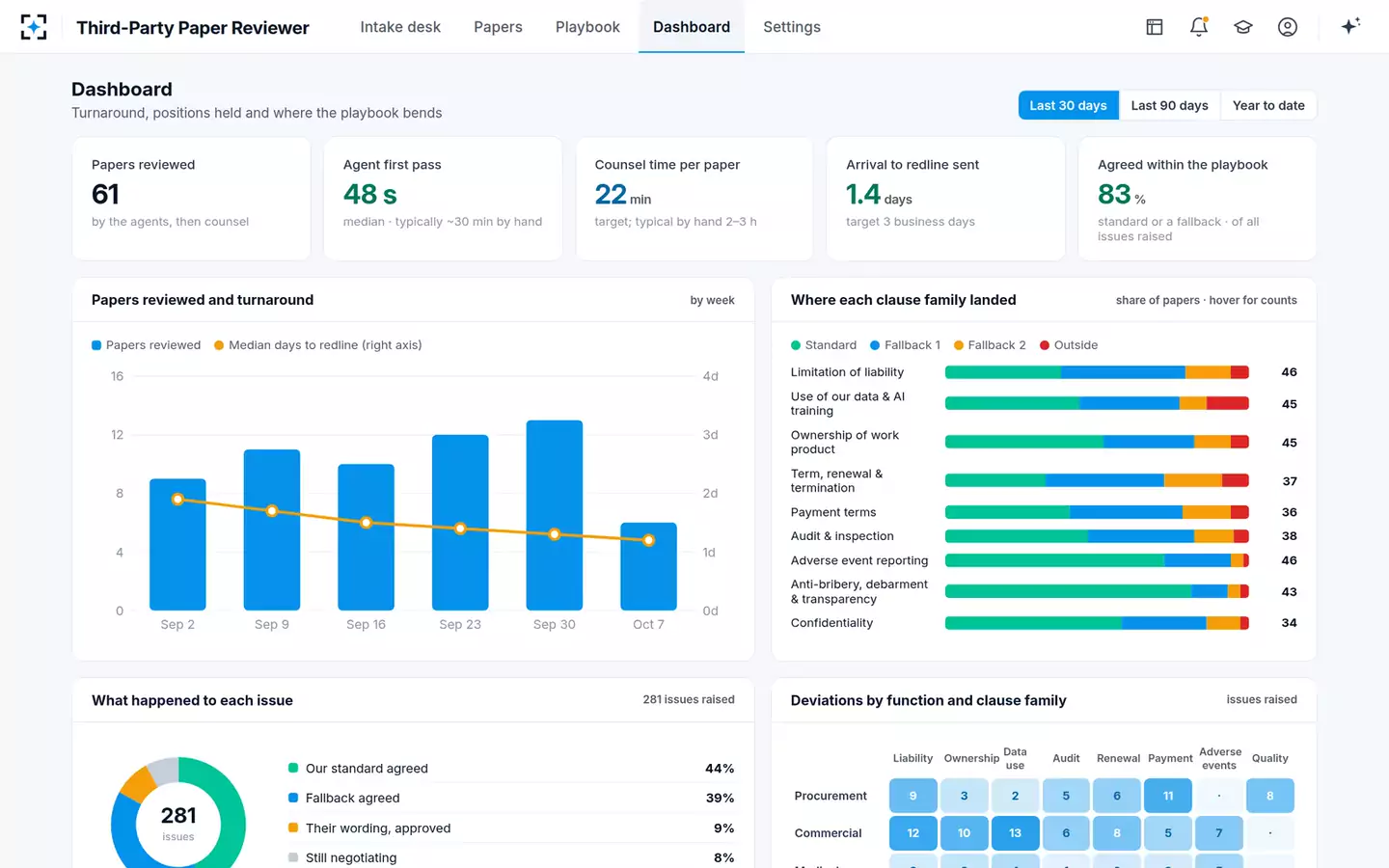Click the Procurement Payment cell showing 11
The height and width of the screenshot is (868, 1389).
click(x=1168, y=796)
